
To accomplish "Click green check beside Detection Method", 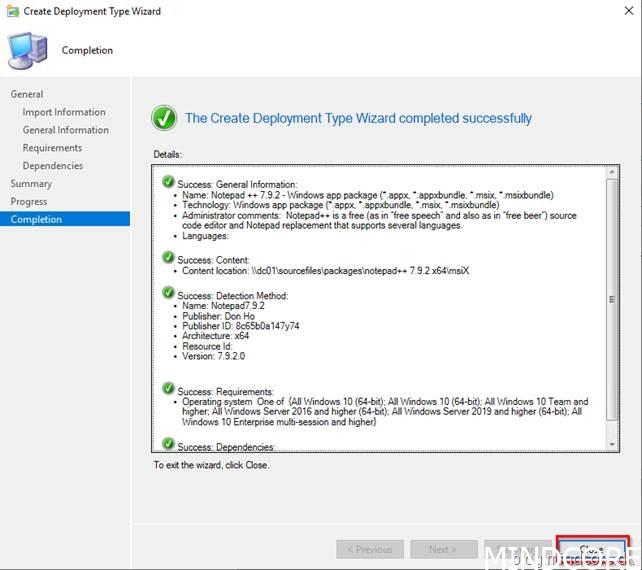I will point(168,294).
